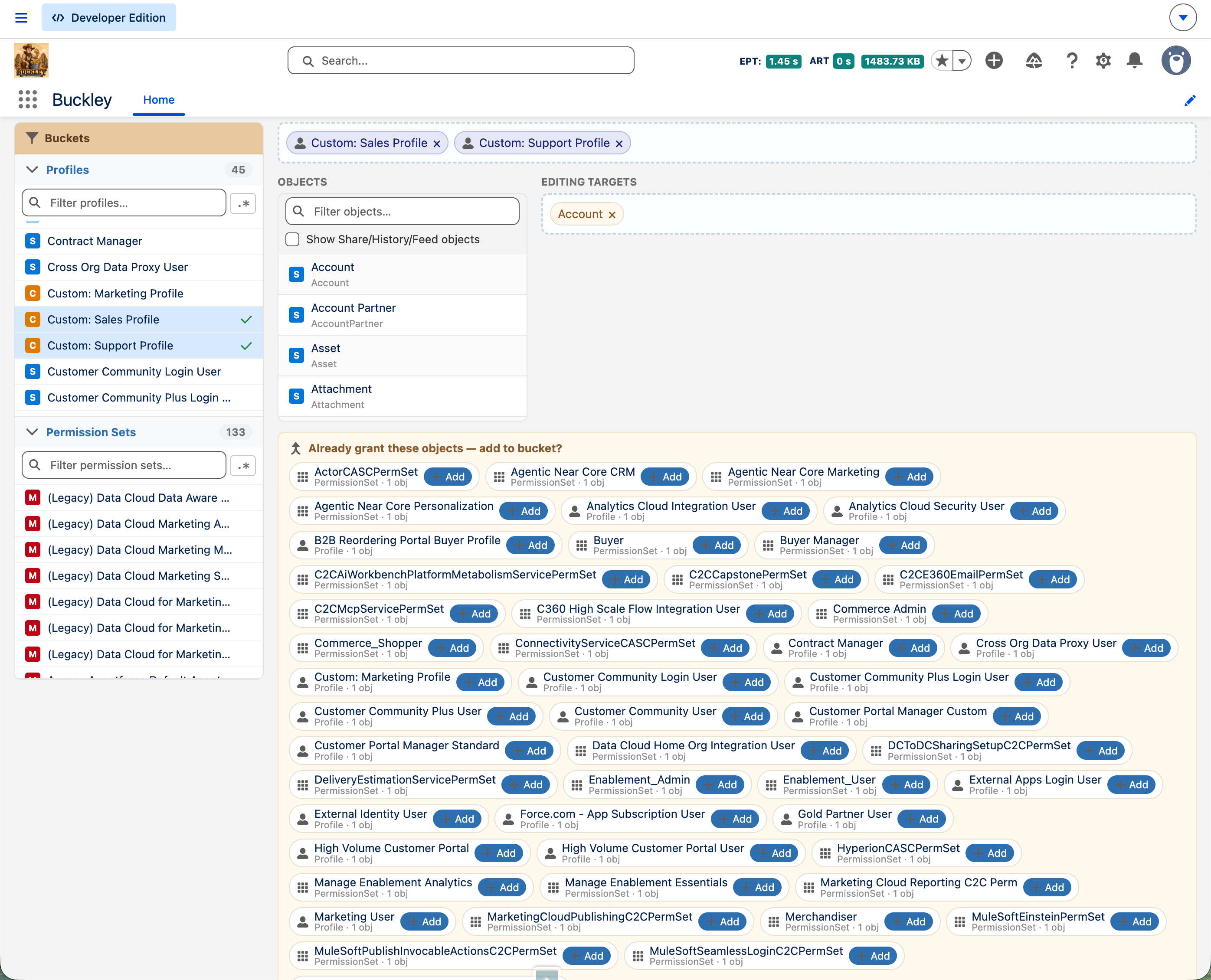Focus the Filter objects field
The image size is (1211, 980).
click(402, 211)
